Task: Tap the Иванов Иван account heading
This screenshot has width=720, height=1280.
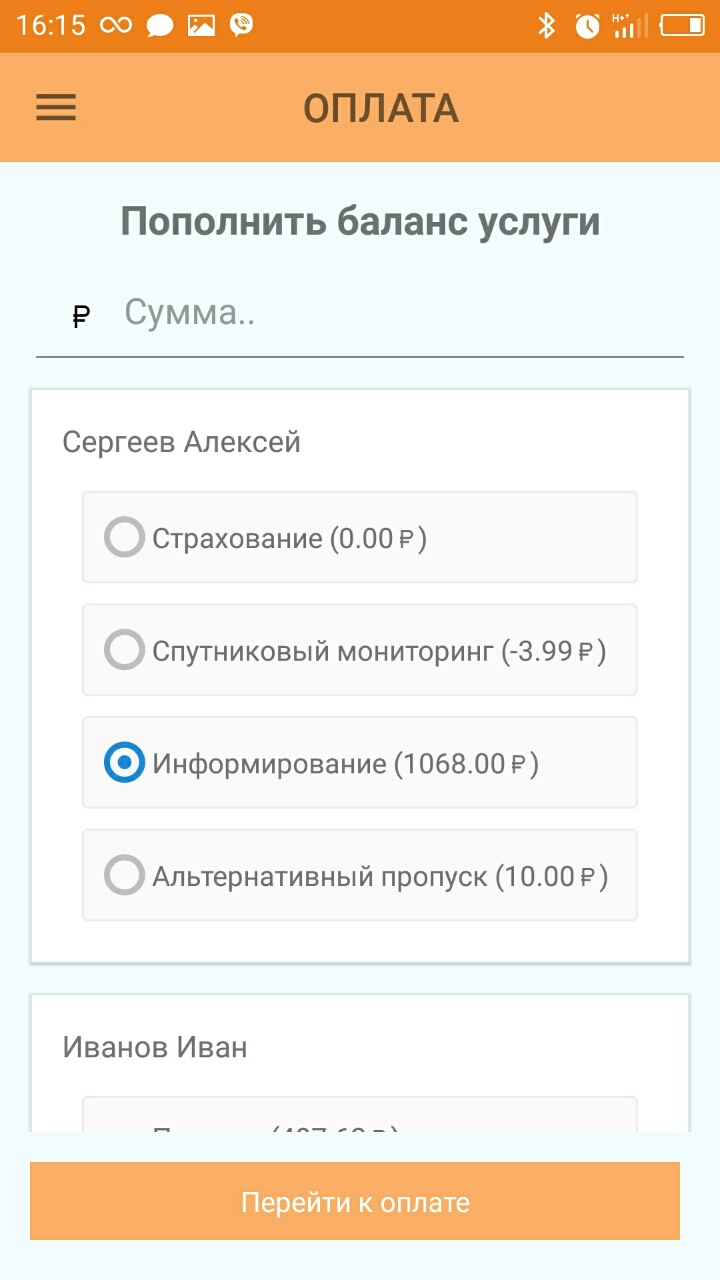Action: 155,1047
